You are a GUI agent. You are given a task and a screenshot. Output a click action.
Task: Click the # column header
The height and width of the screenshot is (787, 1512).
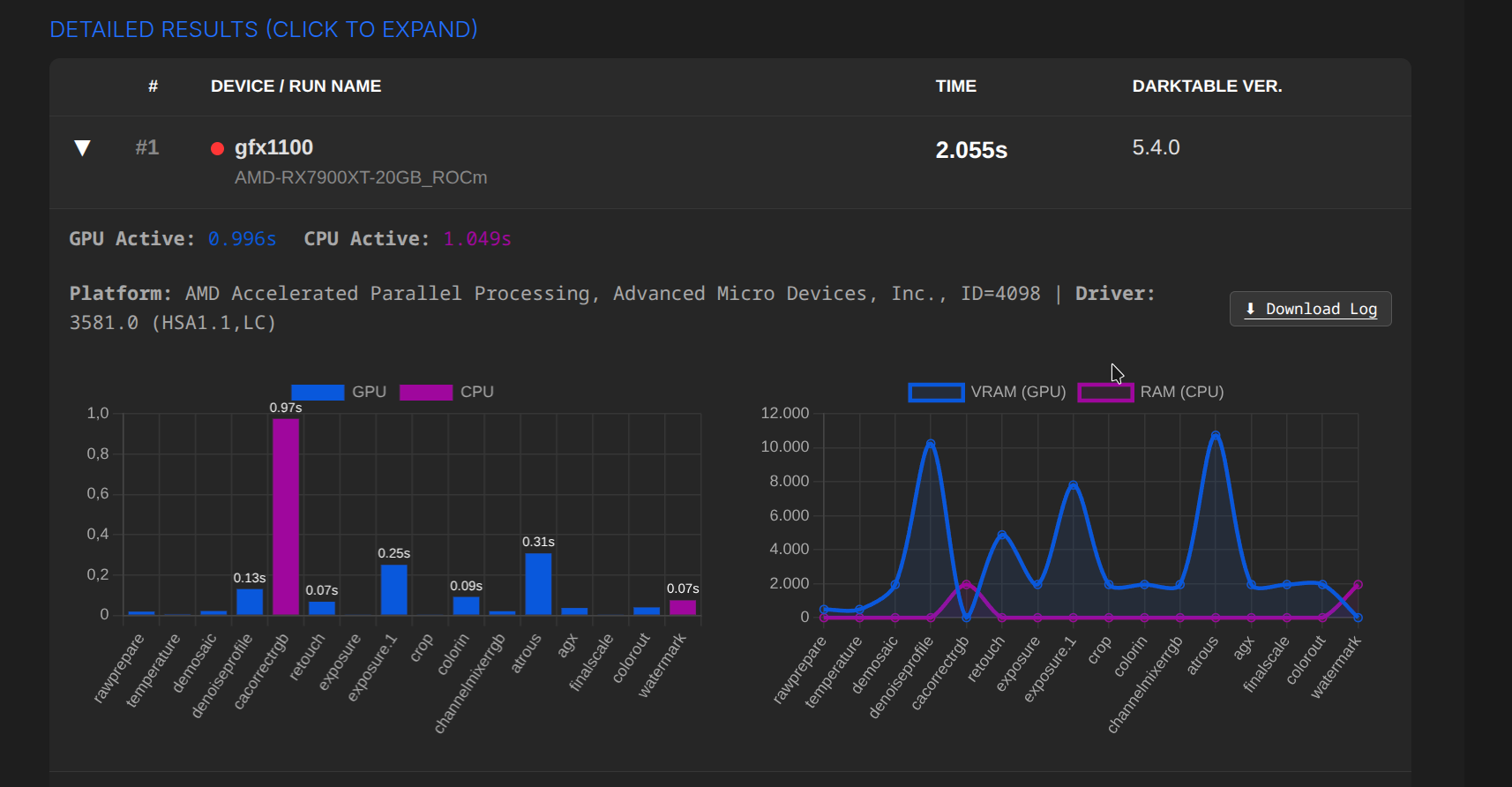(153, 86)
